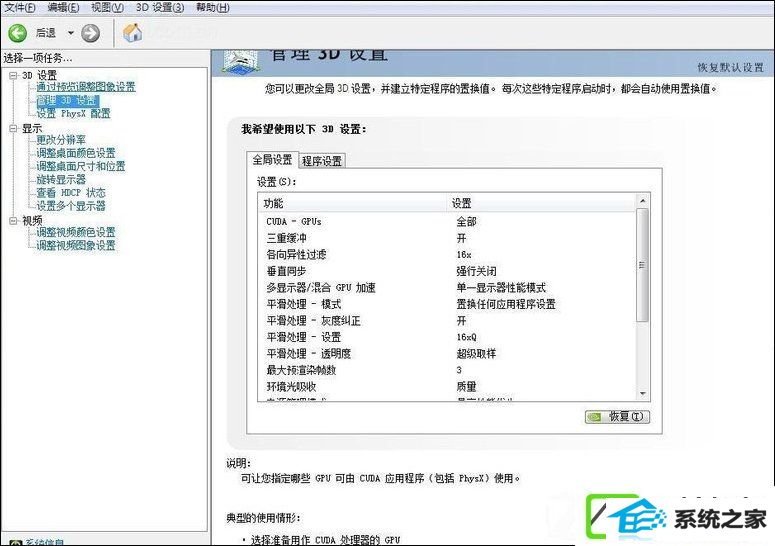Select the 垂直同步 setting row

pos(447,271)
